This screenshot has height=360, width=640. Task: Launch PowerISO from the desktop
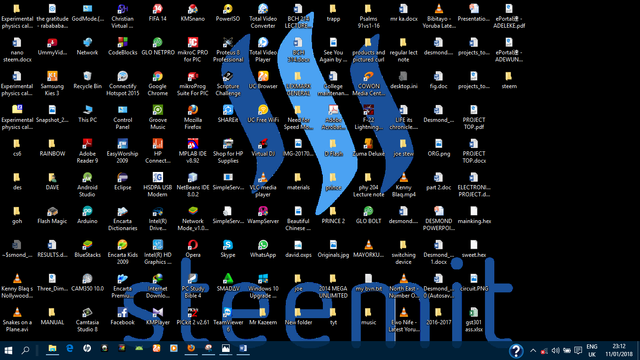228,12
